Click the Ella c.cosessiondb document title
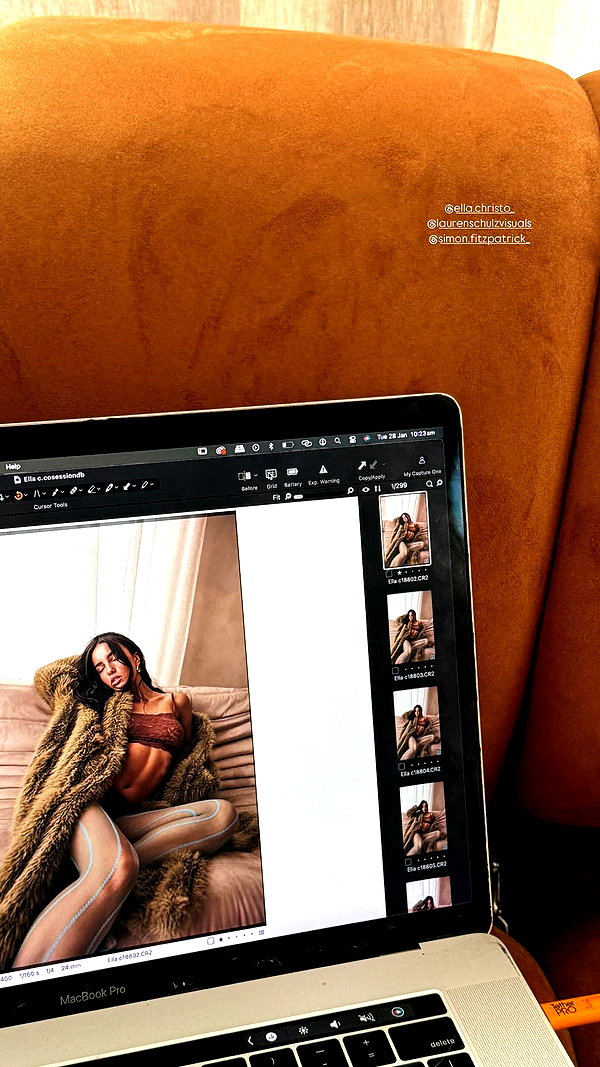 tap(54, 477)
